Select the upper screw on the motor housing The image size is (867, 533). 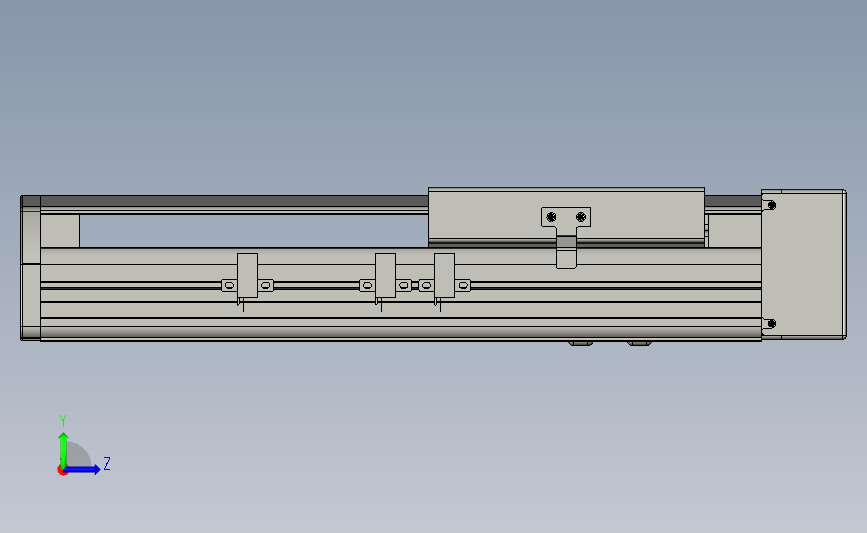tap(772, 205)
